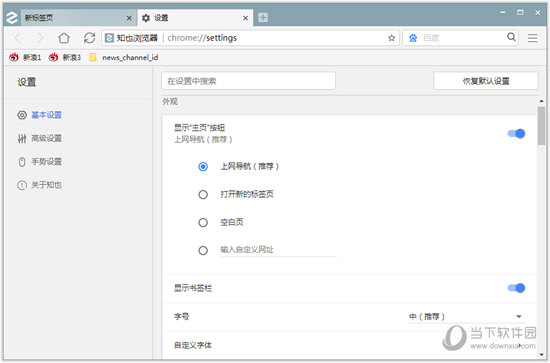Select the 上网导航（推荐）radio option
Screen dimensions: 550x363
203,167
